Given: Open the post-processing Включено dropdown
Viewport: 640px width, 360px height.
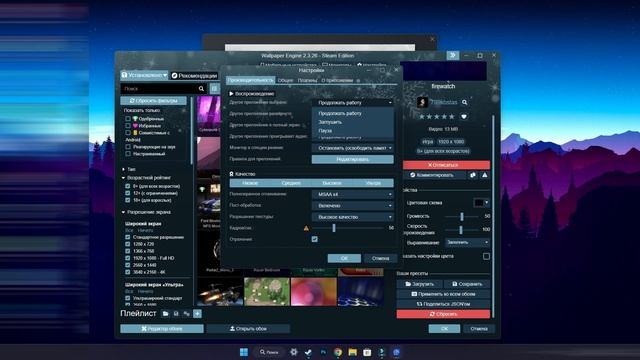Looking at the screenshot, I should 353,206.
